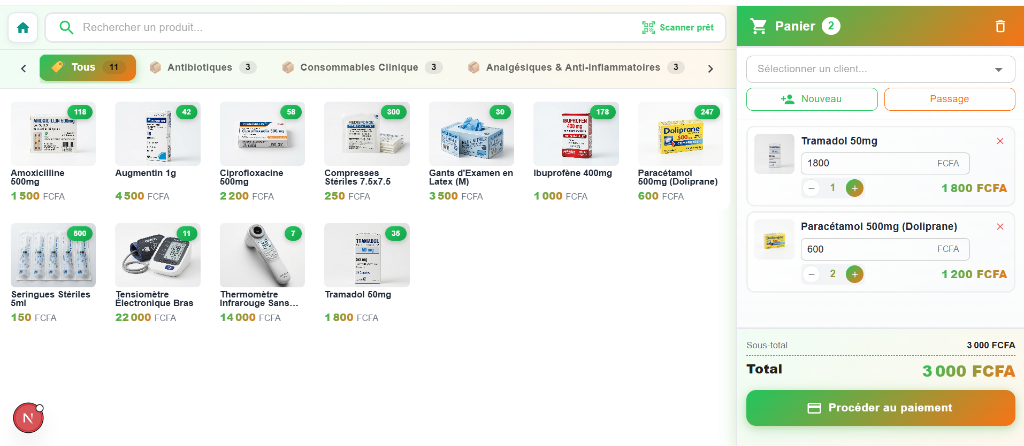The image size is (1024, 446).
Task: Edit the Paracétamol price field in cart
Action: click(x=885, y=249)
